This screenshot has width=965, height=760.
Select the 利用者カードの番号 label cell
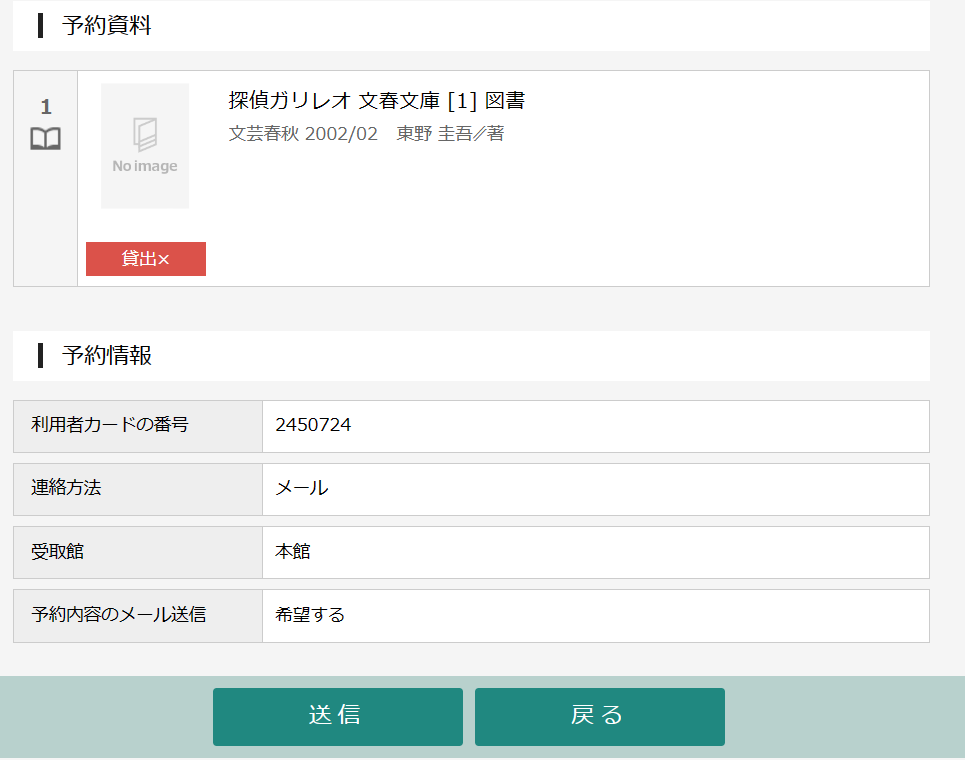[138, 426]
